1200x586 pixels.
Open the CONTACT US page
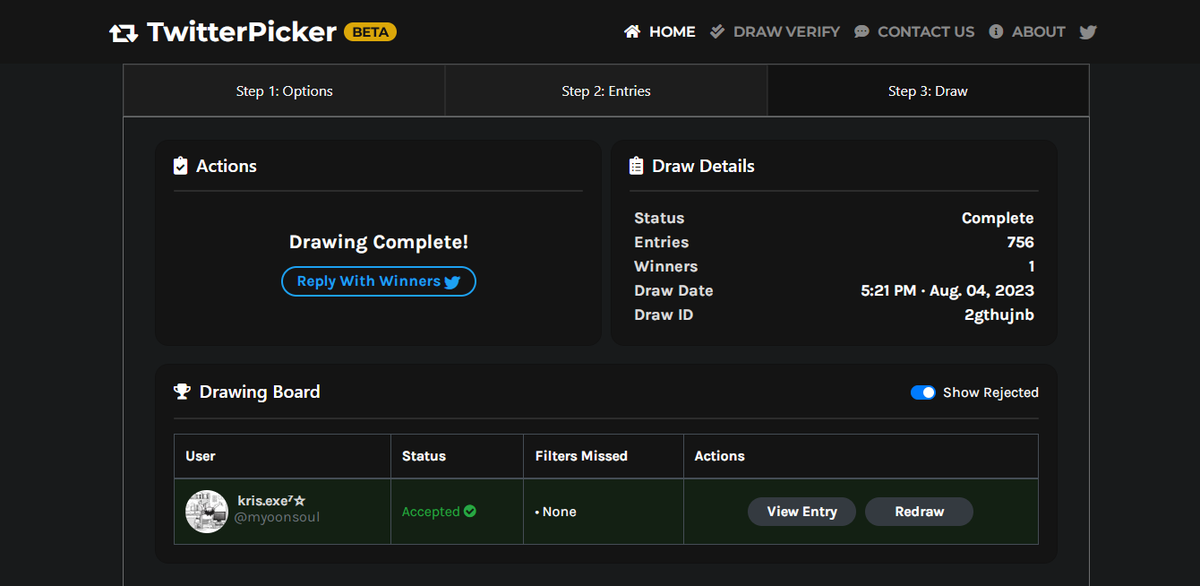tap(914, 32)
